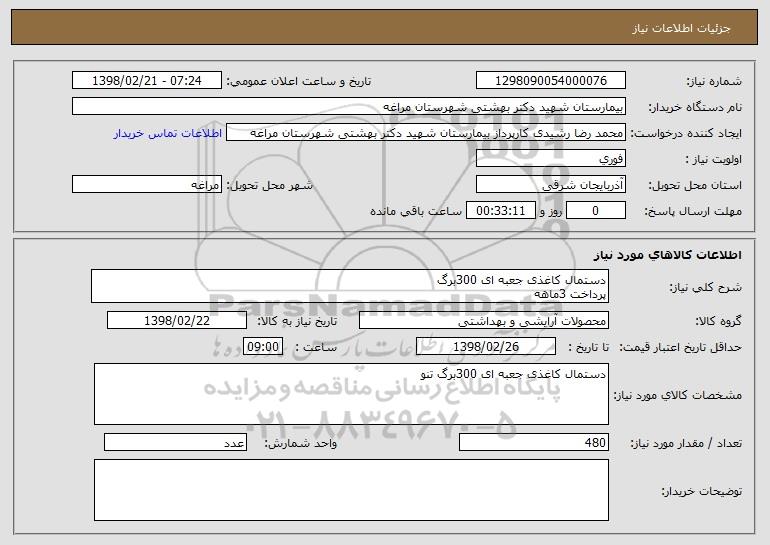Click the counting unit field عدد
This screenshot has height=545, width=770.
(x=175, y=442)
